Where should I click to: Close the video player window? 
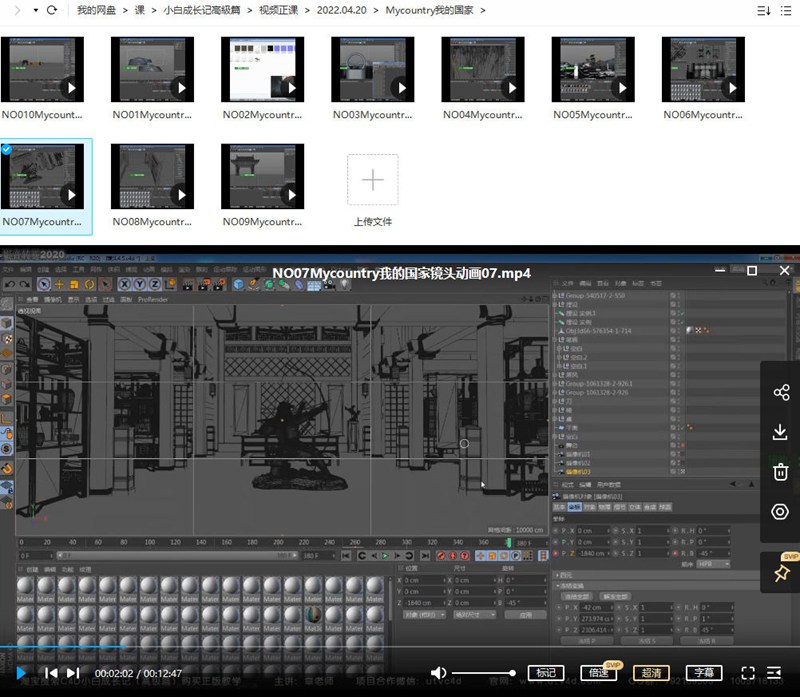coord(785,270)
